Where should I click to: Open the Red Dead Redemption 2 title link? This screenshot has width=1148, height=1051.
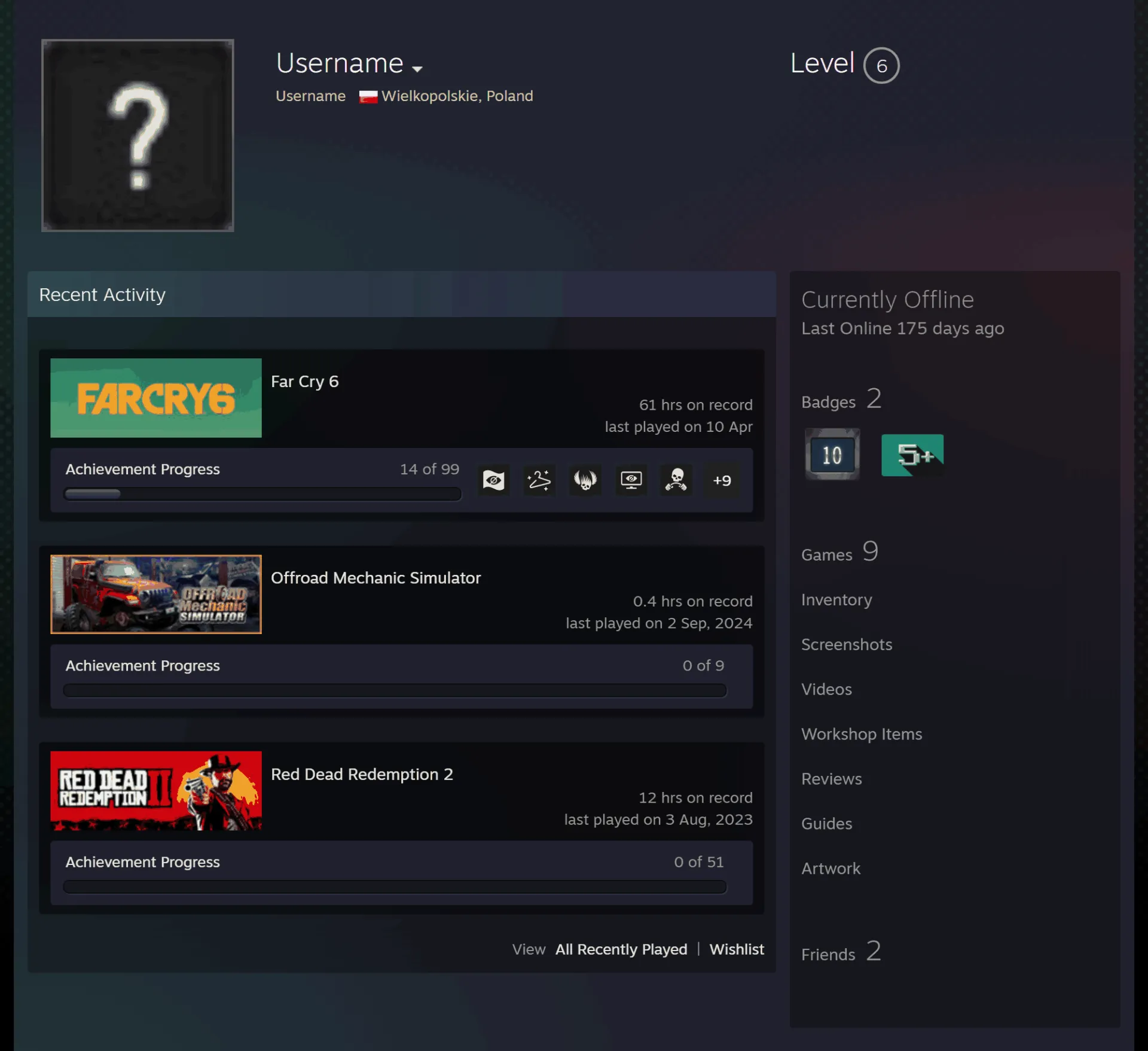coord(362,774)
